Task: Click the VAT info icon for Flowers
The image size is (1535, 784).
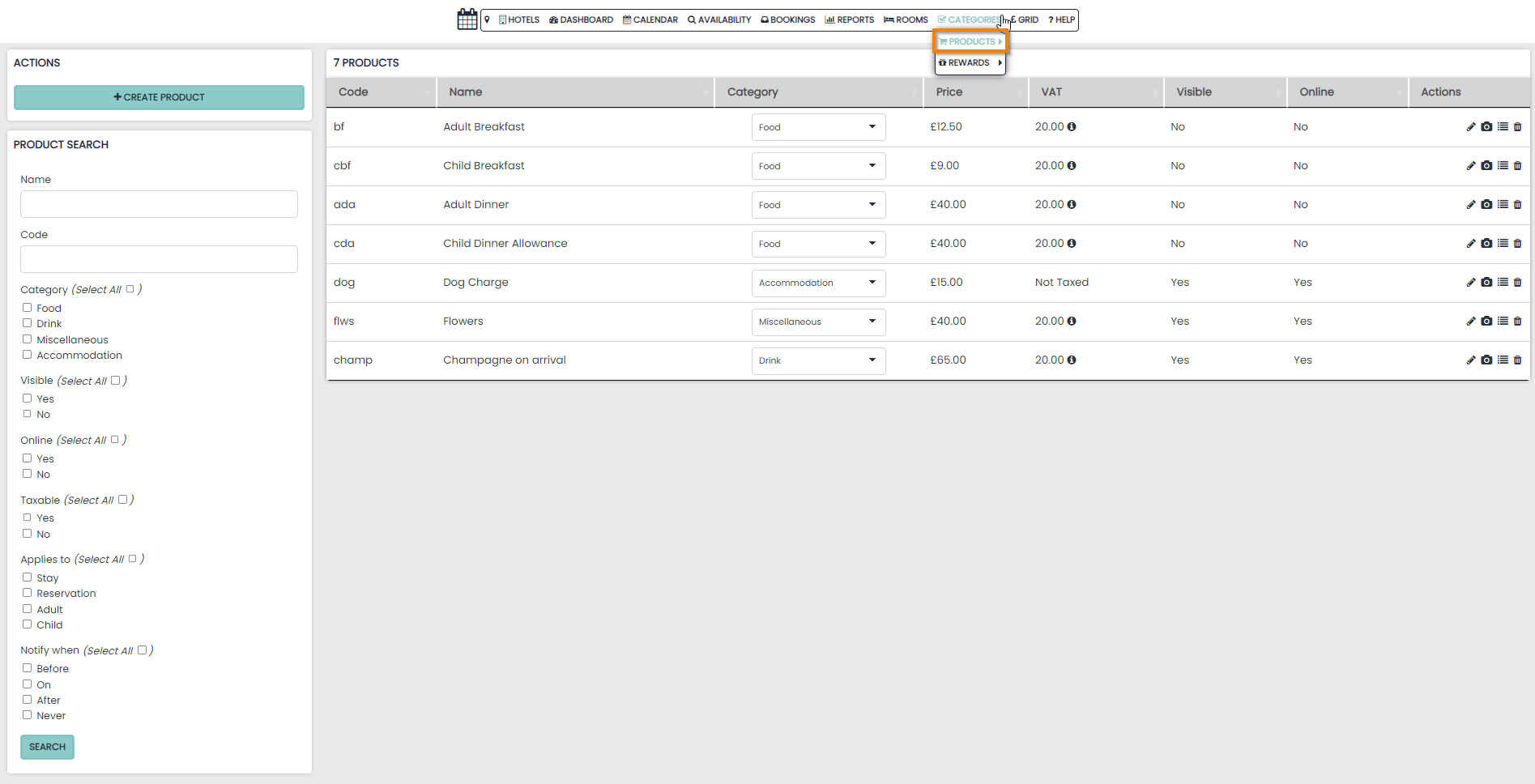Action: pos(1072,322)
